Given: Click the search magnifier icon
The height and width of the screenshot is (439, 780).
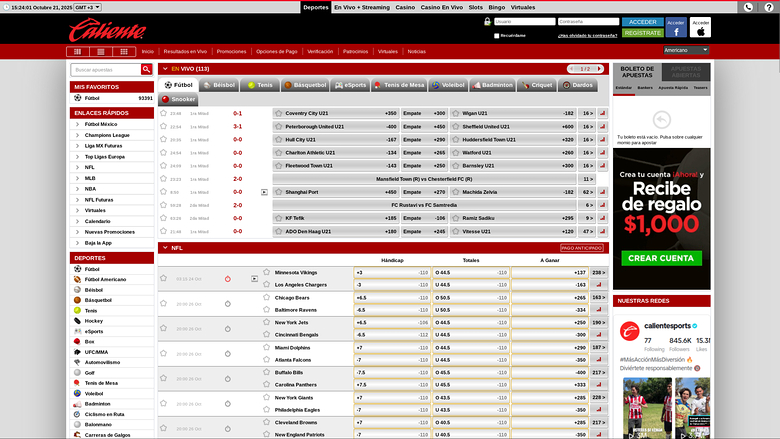Looking at the screenshot, I should pos(144,70).
